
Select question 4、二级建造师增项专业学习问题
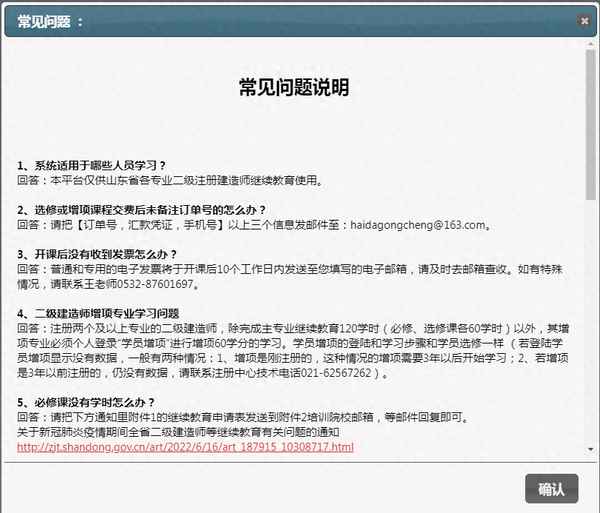click(x=98, y=314)
